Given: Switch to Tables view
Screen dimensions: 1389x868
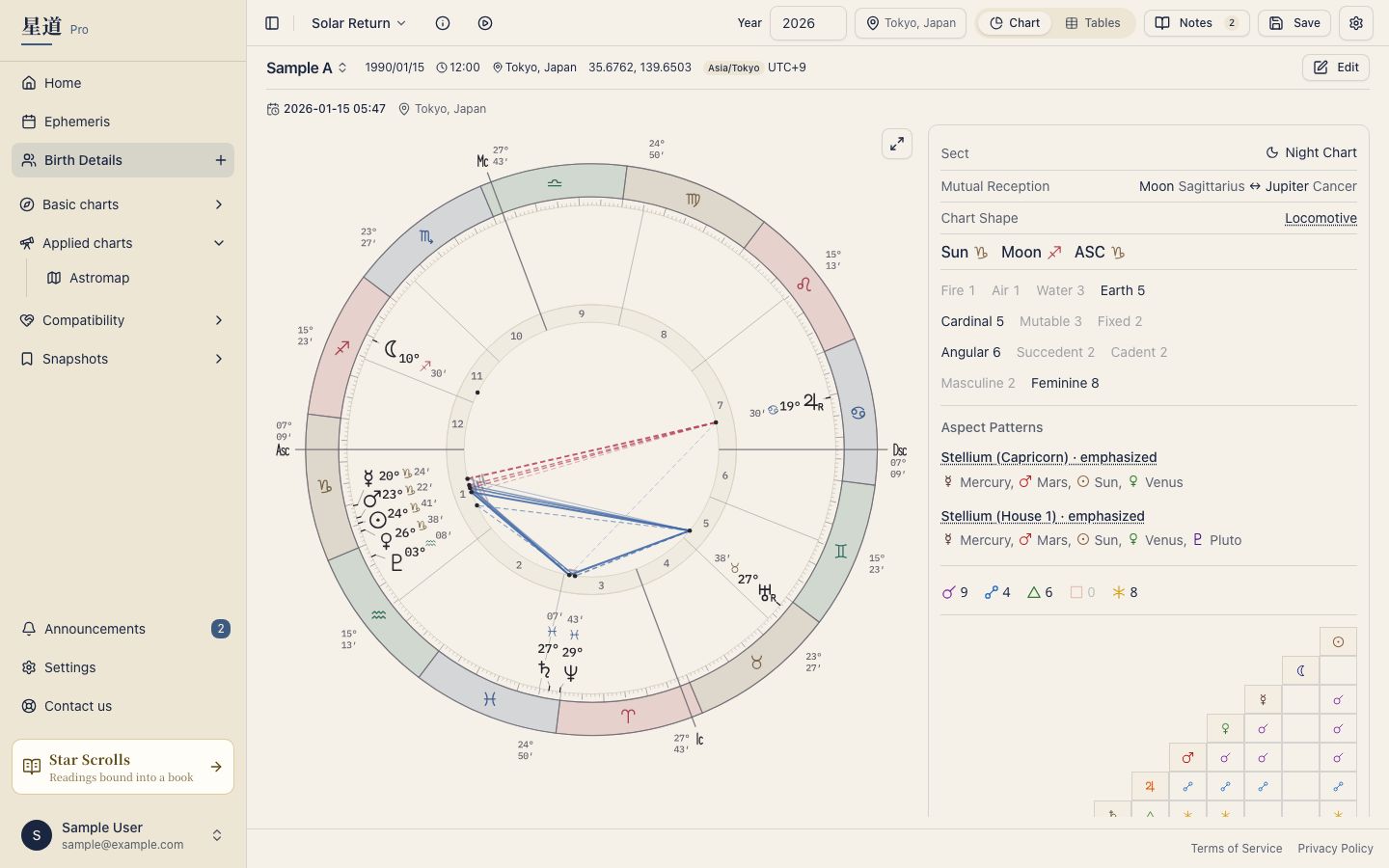Looking at the screenshot, I should [1093, 23].
